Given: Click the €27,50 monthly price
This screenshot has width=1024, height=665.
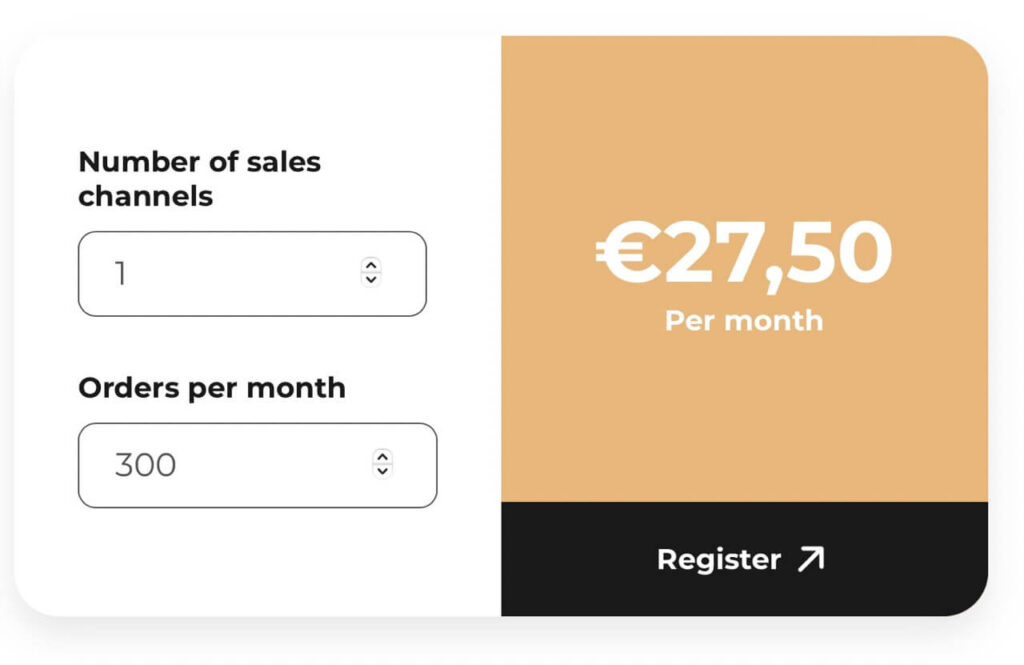Looking at the screenshot, I should pos(742,255).
